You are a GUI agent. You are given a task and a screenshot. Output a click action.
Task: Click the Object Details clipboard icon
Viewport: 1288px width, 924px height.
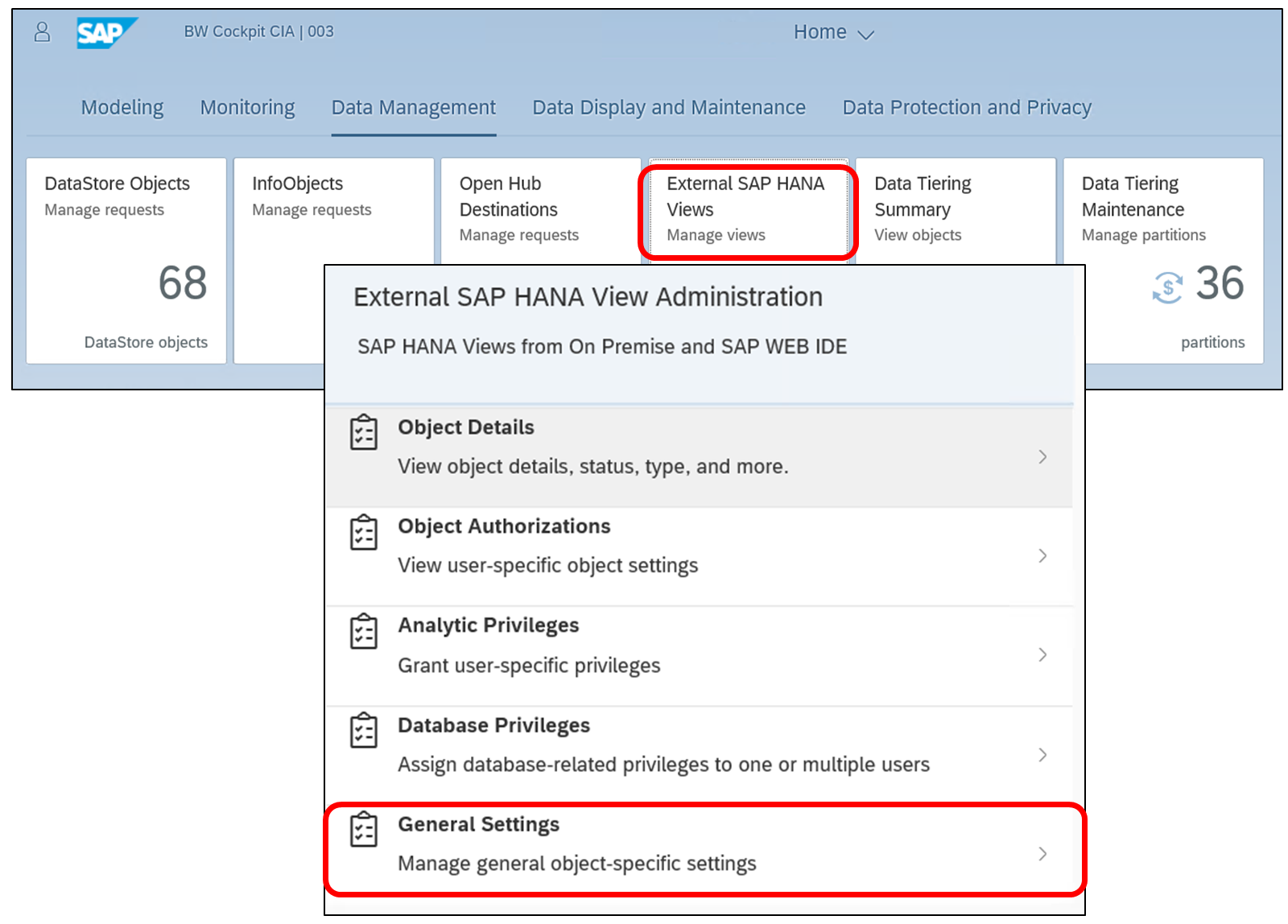pyautogui.click(x=364, y=432)
